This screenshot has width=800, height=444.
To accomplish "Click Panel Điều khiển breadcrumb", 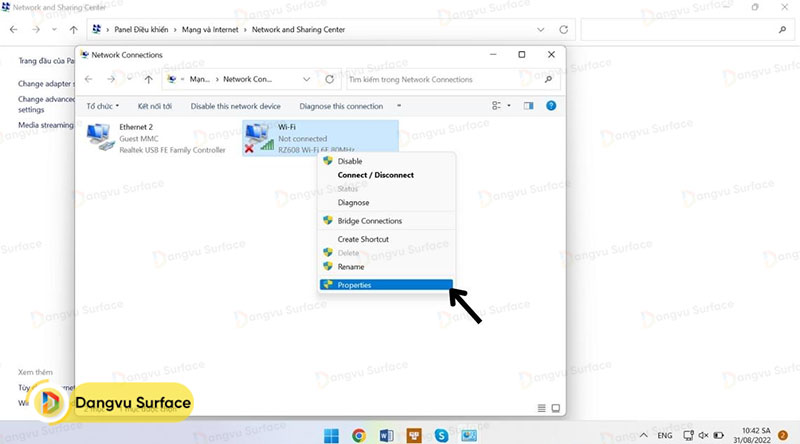I will coord(141,30).
